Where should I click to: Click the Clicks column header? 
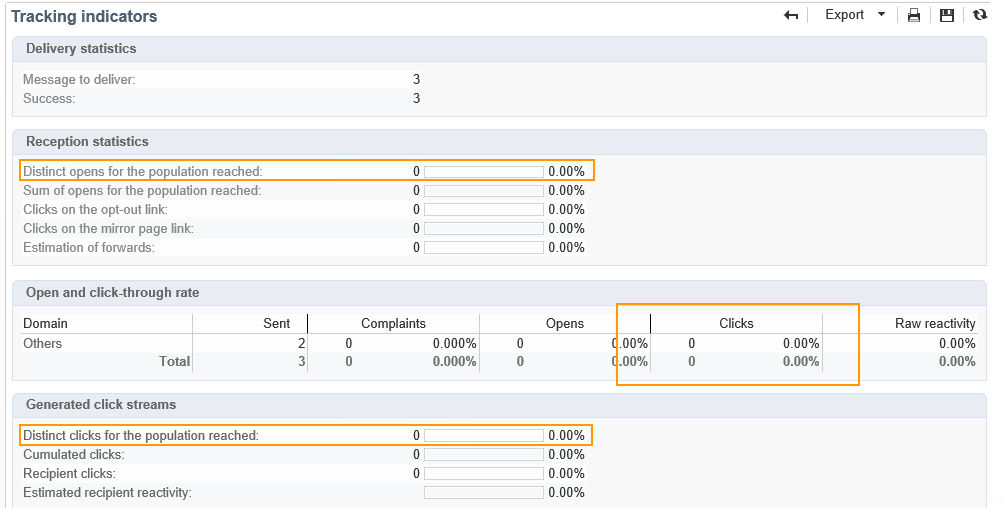736,324
